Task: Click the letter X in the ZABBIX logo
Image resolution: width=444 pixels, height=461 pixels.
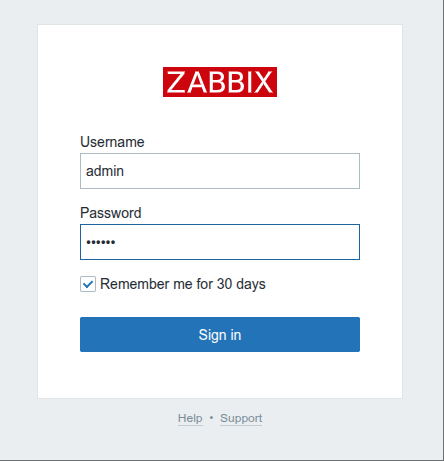Action: click(x=264, y=82)
